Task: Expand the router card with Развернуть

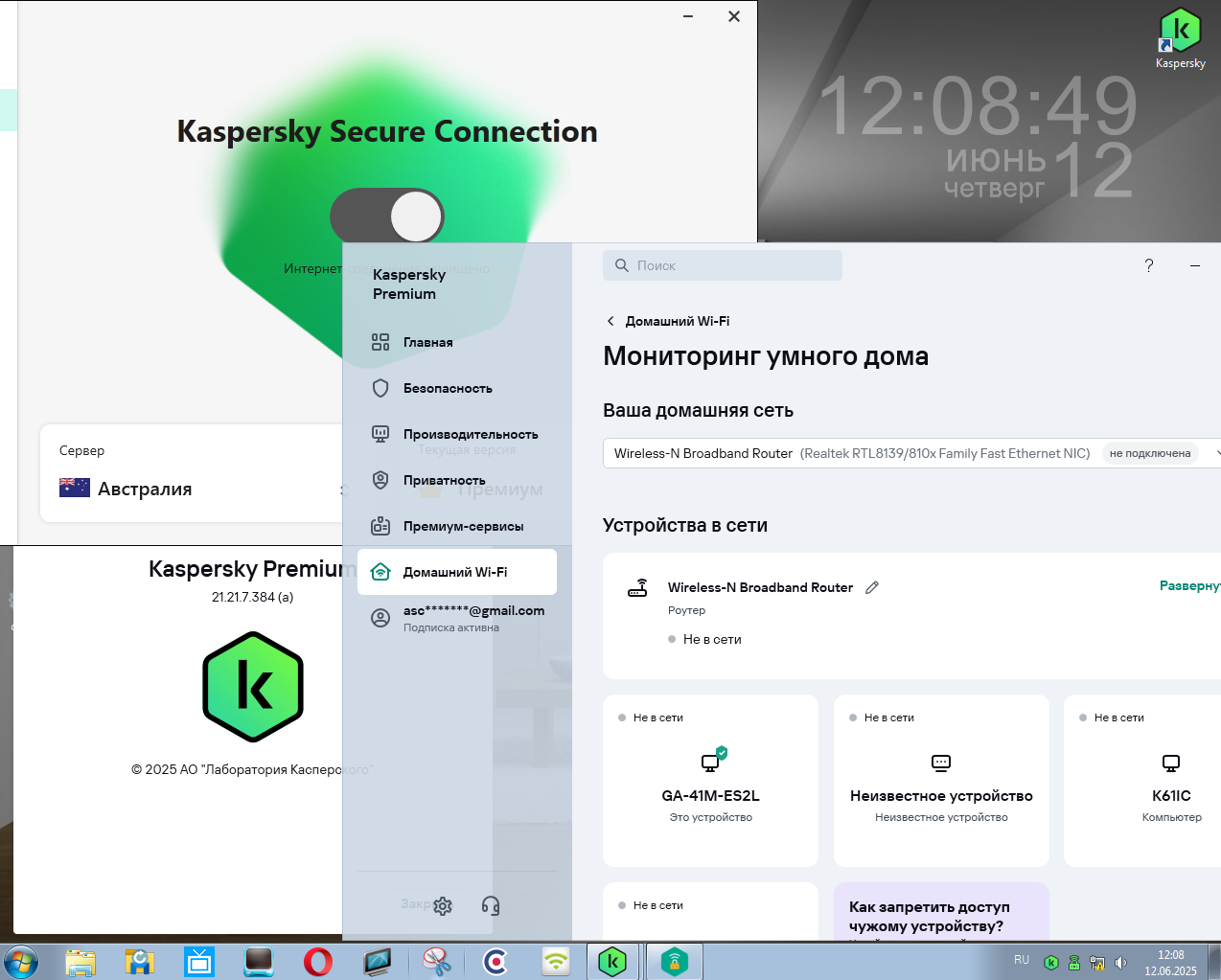Action: [1189, 585]
